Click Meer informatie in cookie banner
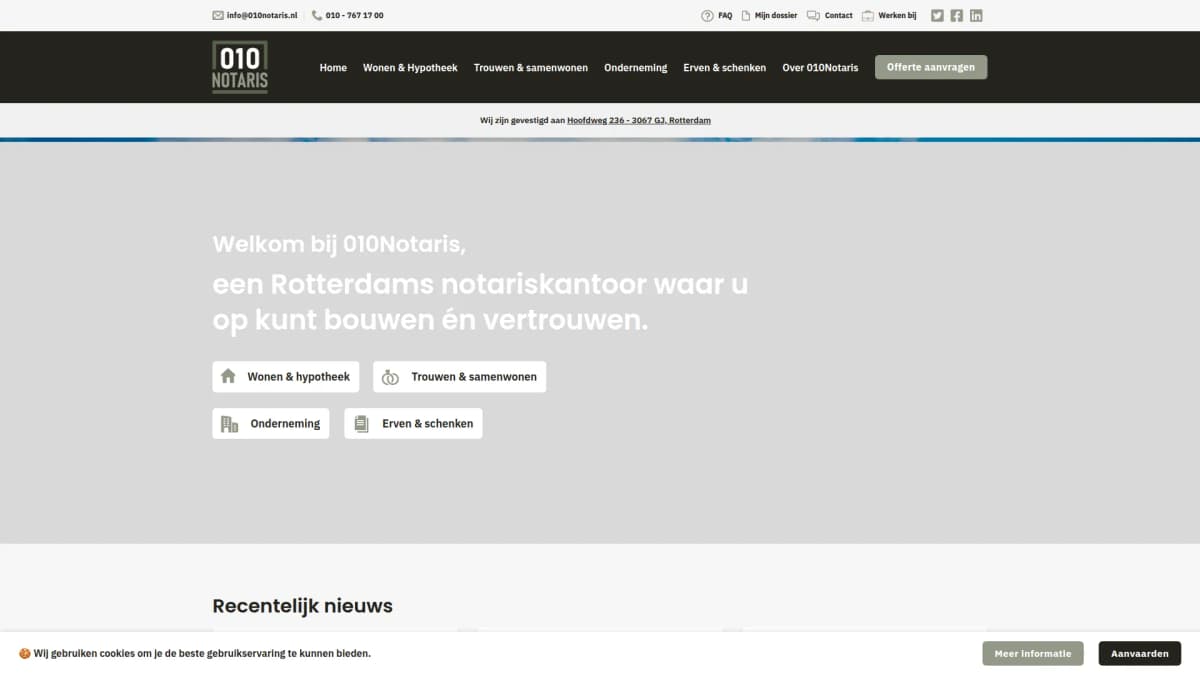 coord(1032,654)
